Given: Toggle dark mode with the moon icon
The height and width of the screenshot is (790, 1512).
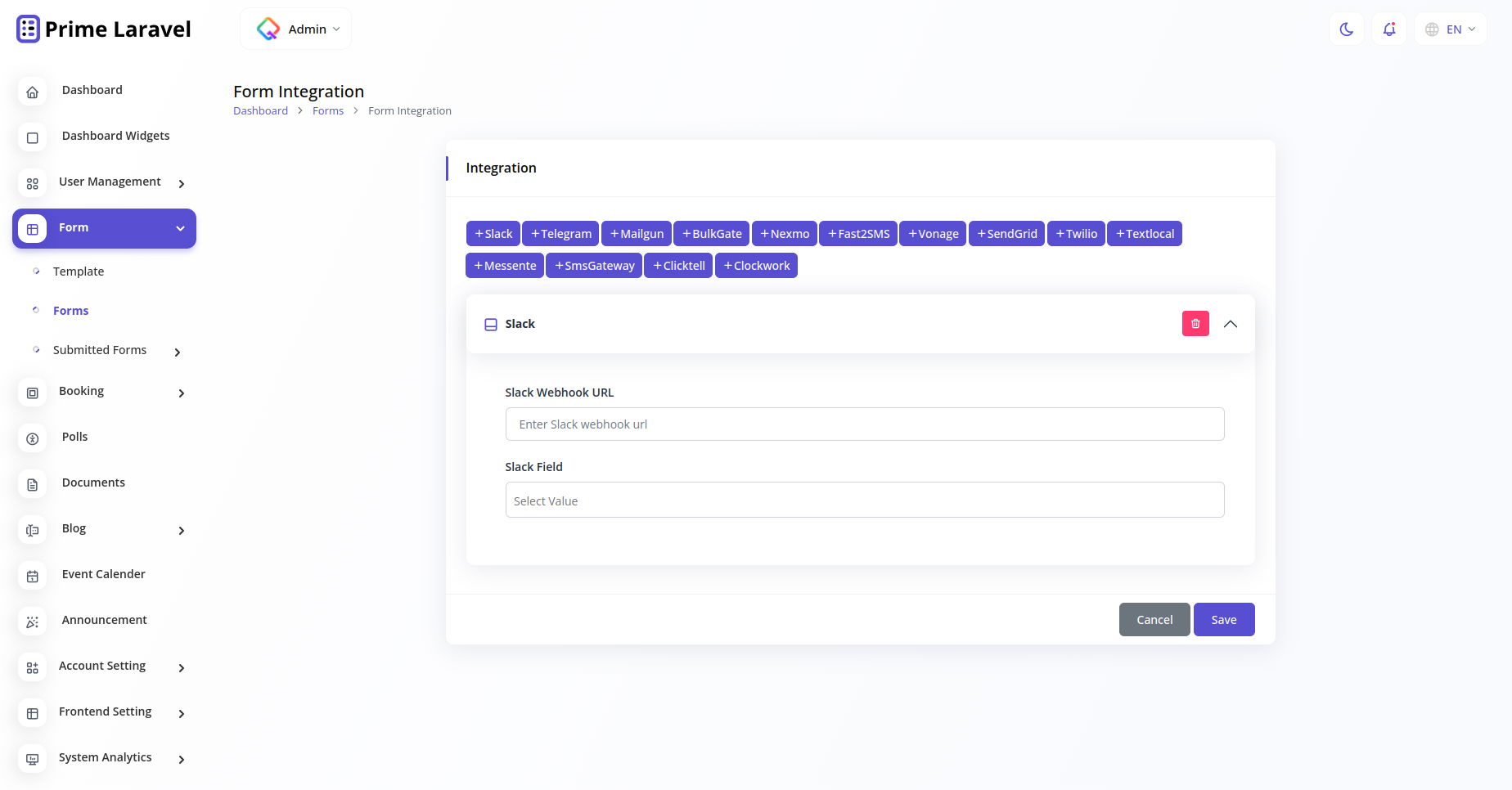Looking at the screenshot, I should point(1346,29).
